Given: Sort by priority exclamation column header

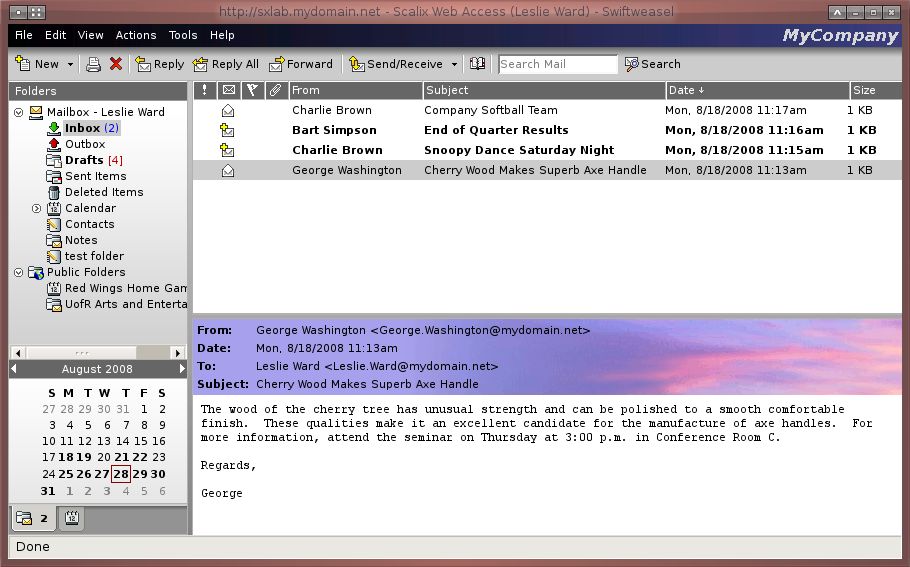Looking at the screenshot, I should click(x=205, y=90).
